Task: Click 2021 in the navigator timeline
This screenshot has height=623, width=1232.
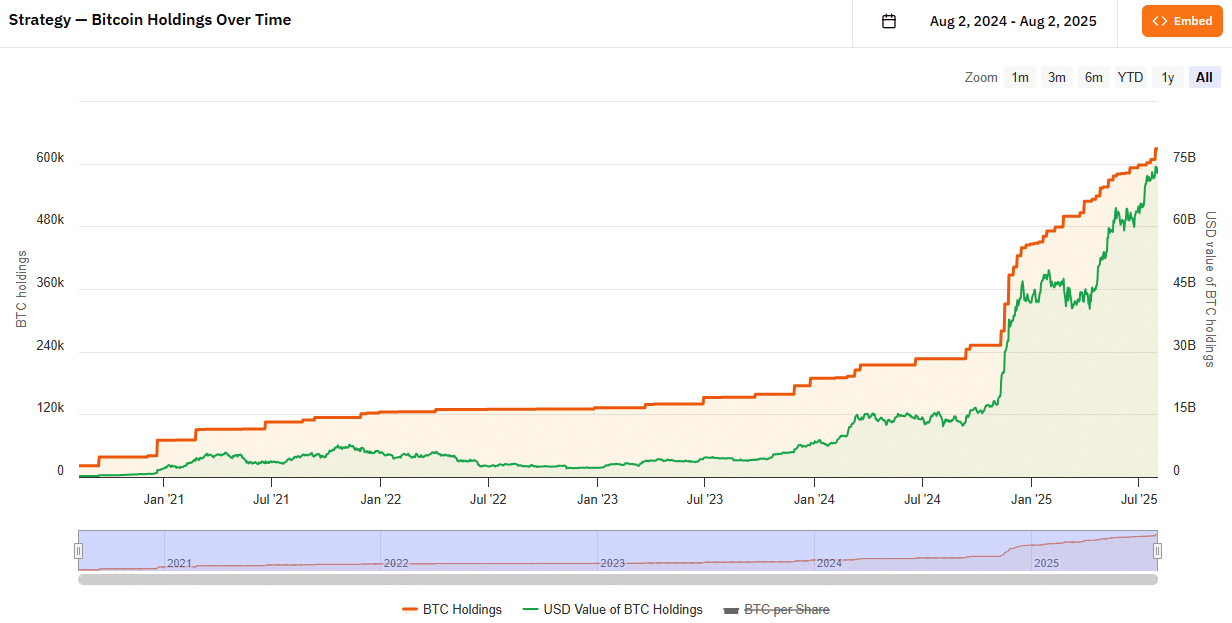Action: 179,563
